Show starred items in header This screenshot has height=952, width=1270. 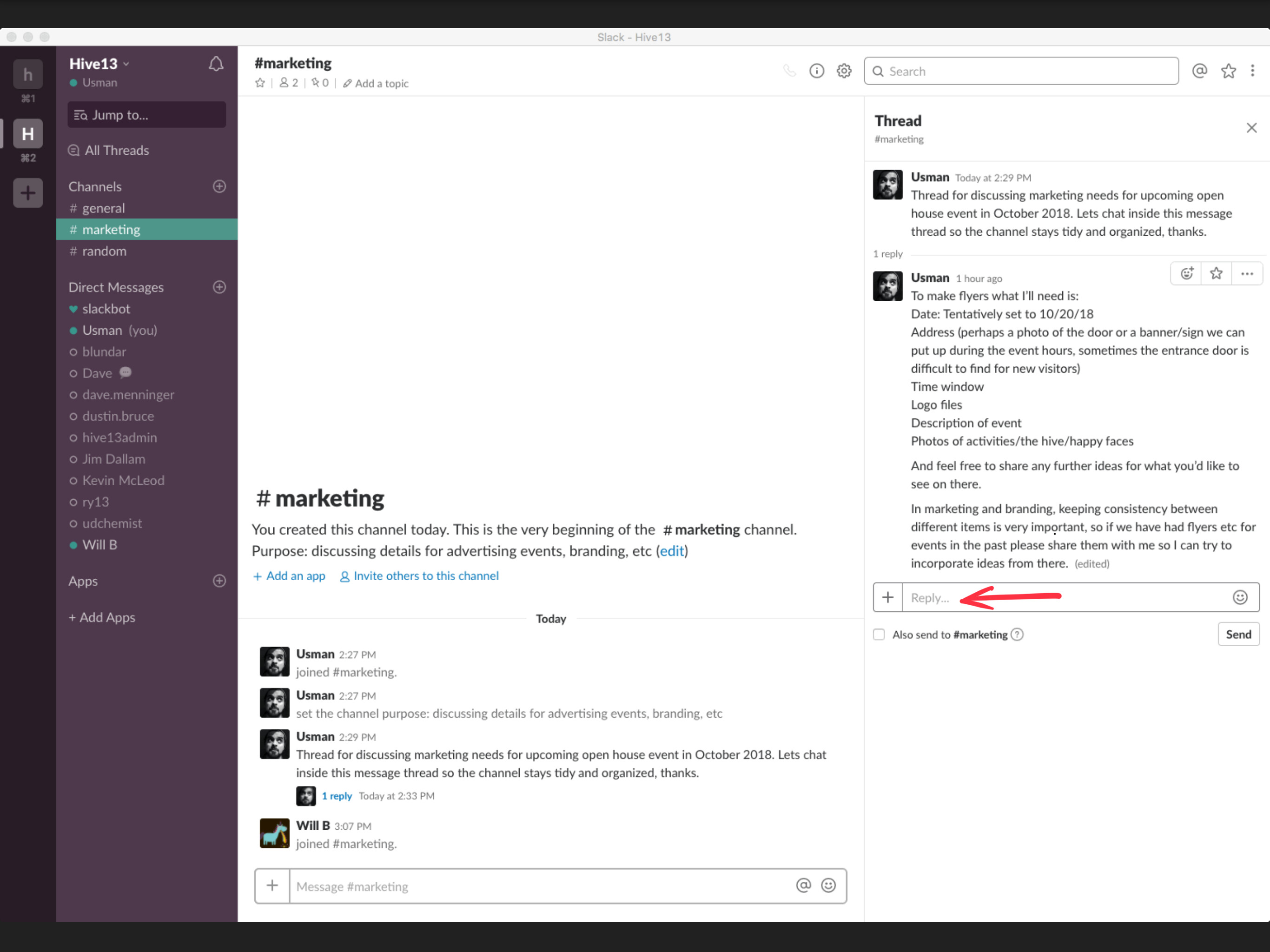pos(1228,71)
